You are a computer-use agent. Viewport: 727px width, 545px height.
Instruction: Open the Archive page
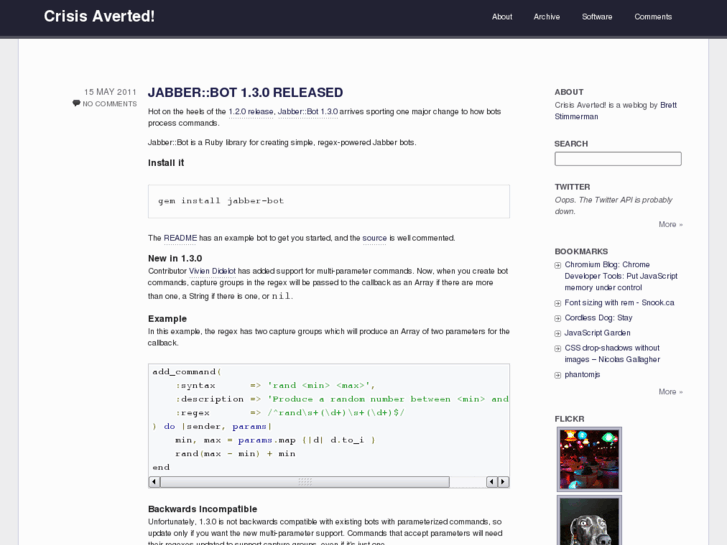coord(547,17)
